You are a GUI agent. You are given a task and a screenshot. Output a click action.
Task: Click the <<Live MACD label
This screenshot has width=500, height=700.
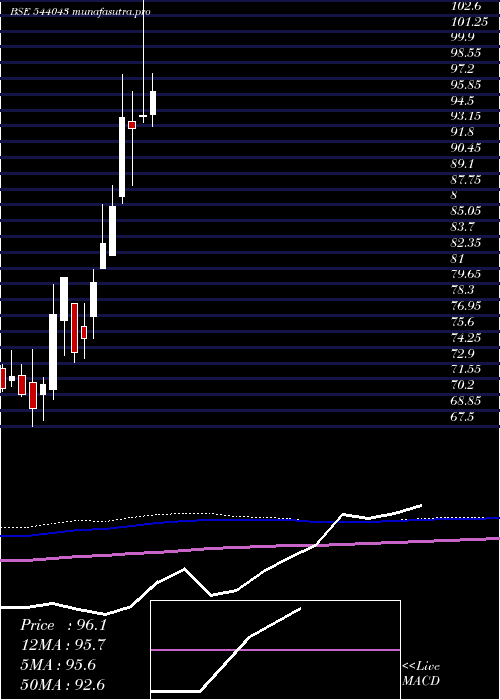[x=421, y=674]
